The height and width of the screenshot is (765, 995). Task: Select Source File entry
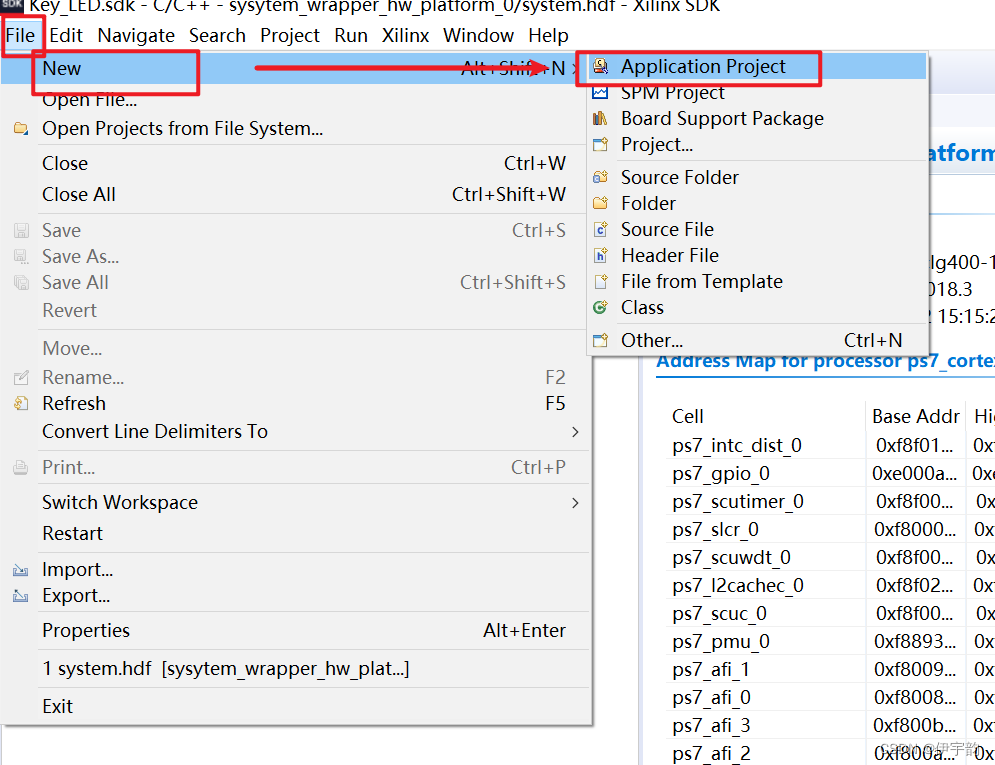pyautogui.click(x=757, y=230)
